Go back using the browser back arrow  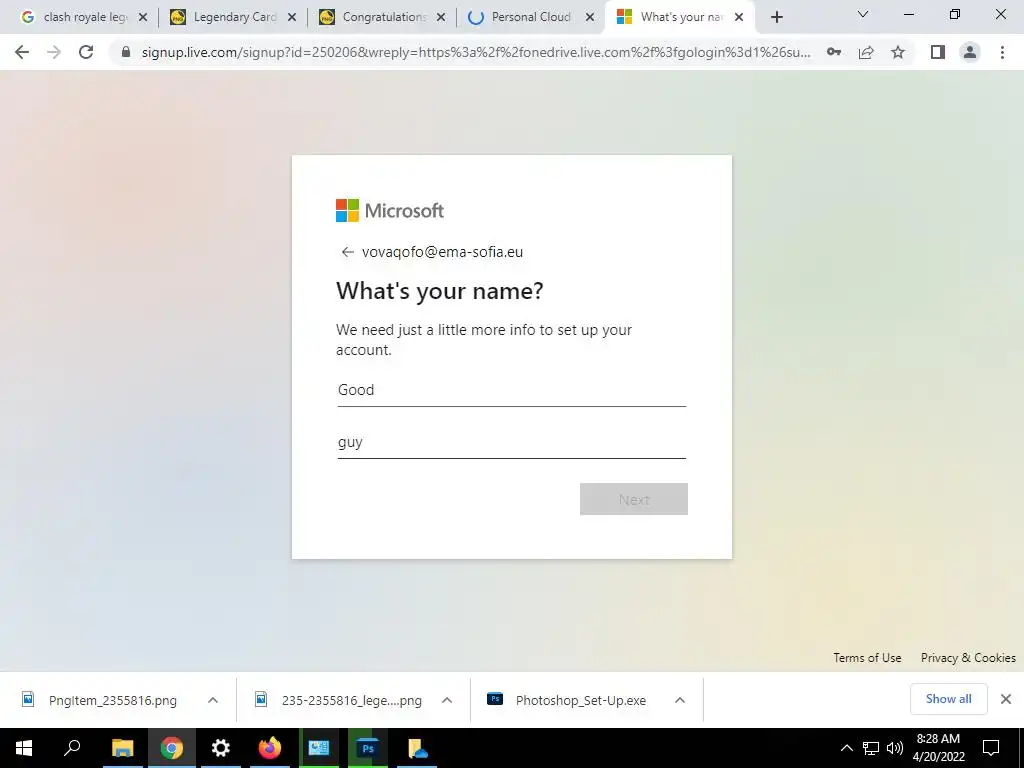coord(22,52)
